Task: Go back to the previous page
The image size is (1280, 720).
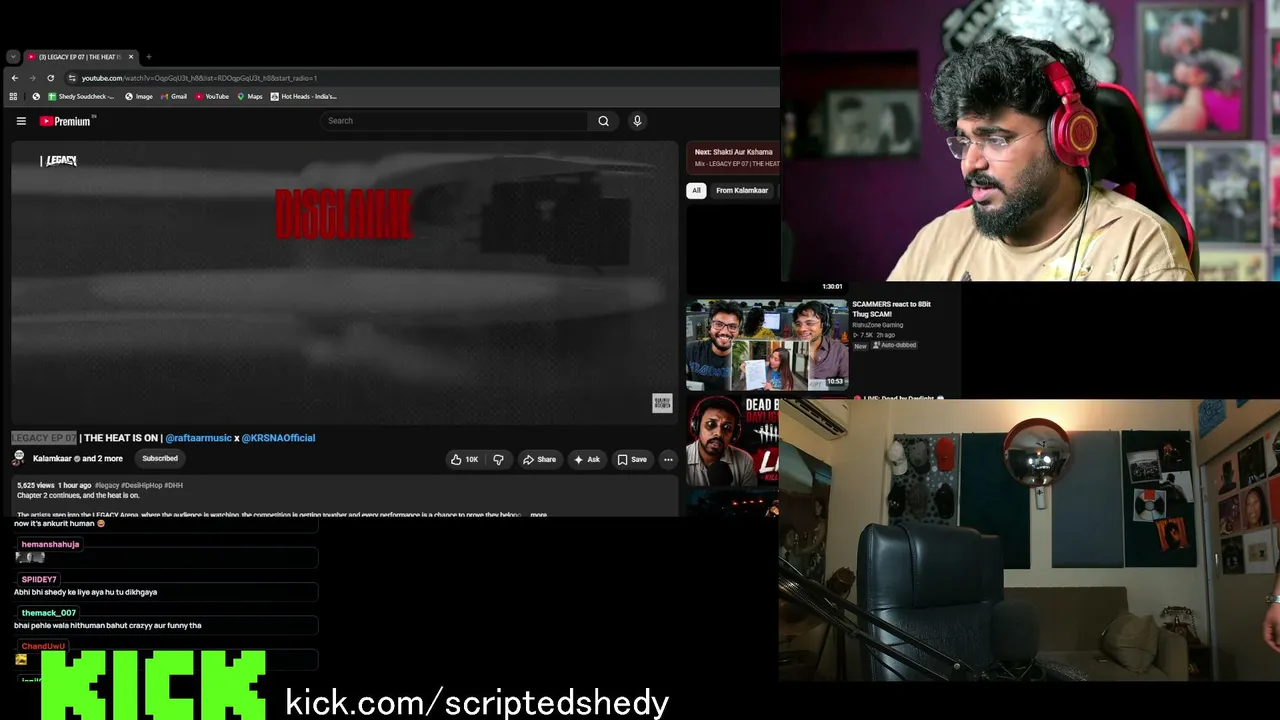Action: pyautogui.click(x=14, y=78)
